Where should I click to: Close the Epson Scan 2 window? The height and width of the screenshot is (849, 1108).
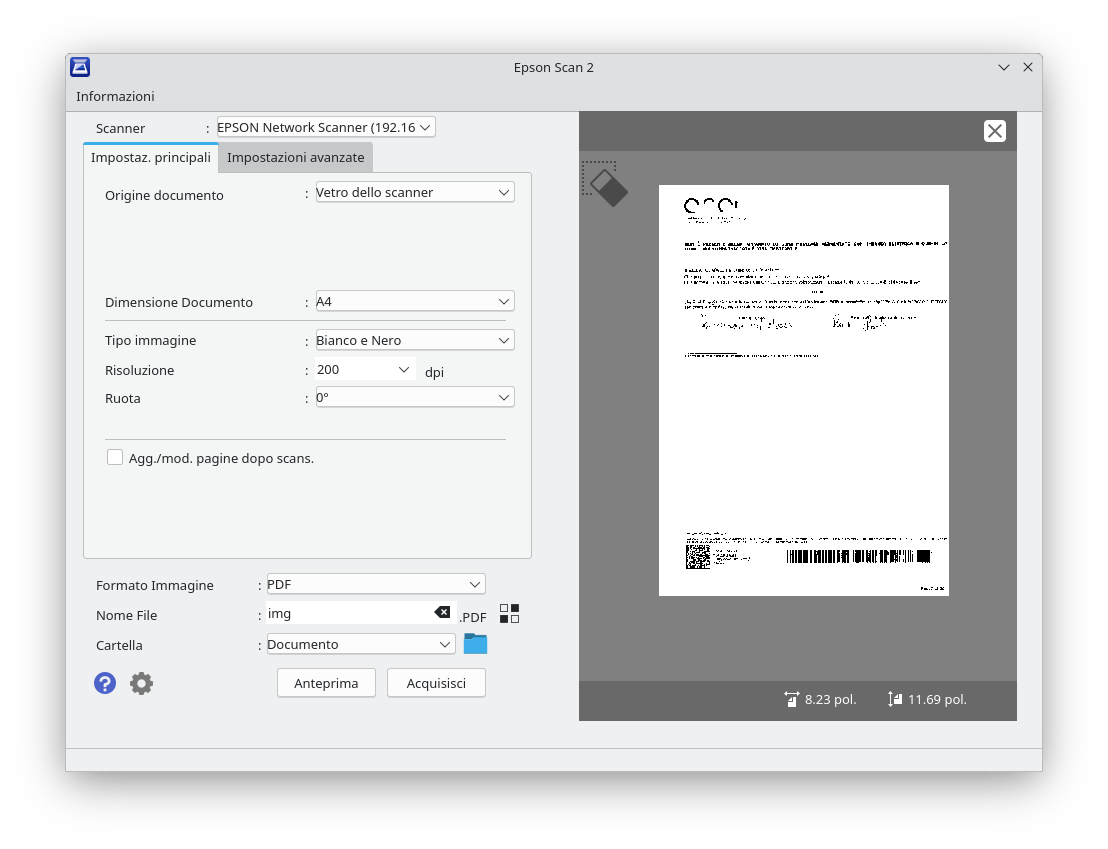coord(1028,67)
